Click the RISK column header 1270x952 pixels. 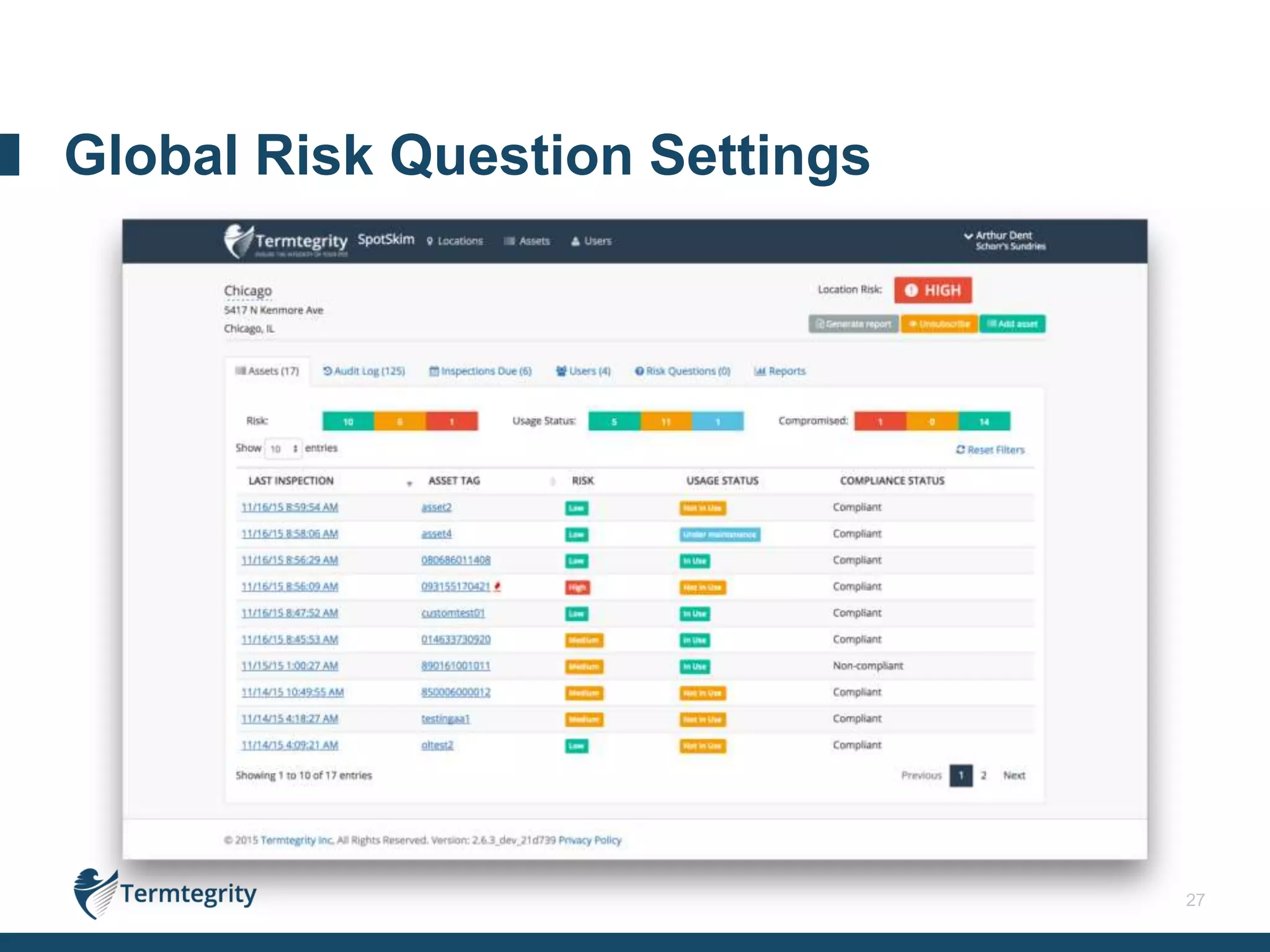pos(583,480)
